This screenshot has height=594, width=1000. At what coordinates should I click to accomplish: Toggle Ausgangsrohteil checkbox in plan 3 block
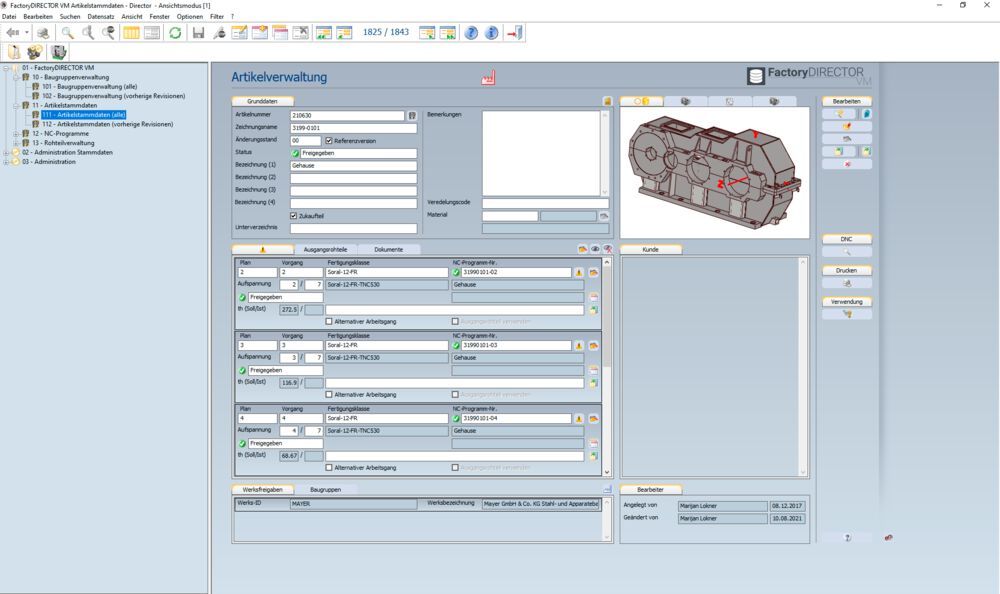[455, 394]
